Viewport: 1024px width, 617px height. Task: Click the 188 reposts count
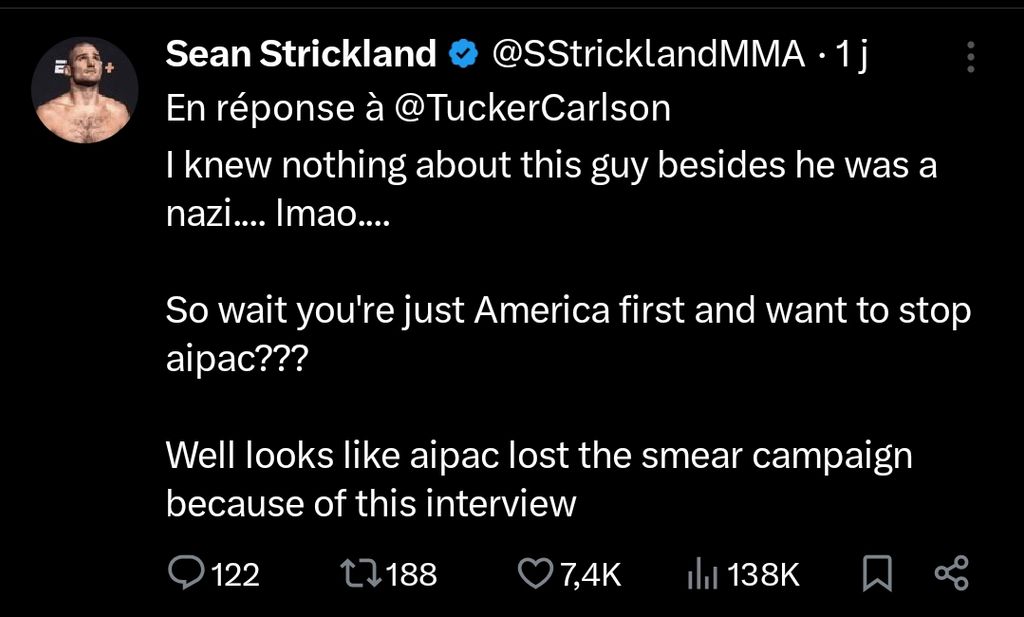[x=411, y=575]
